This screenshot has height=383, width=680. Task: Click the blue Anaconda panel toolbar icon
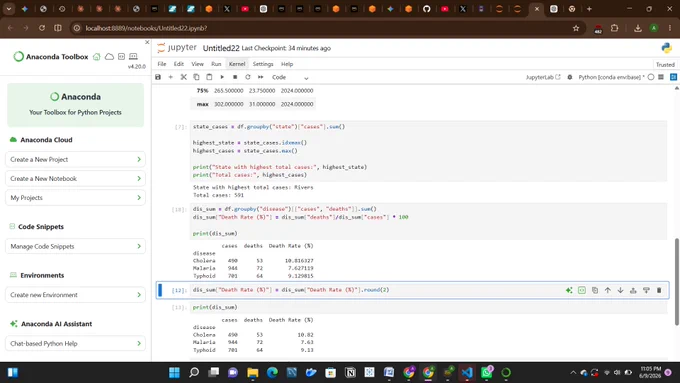673,77
